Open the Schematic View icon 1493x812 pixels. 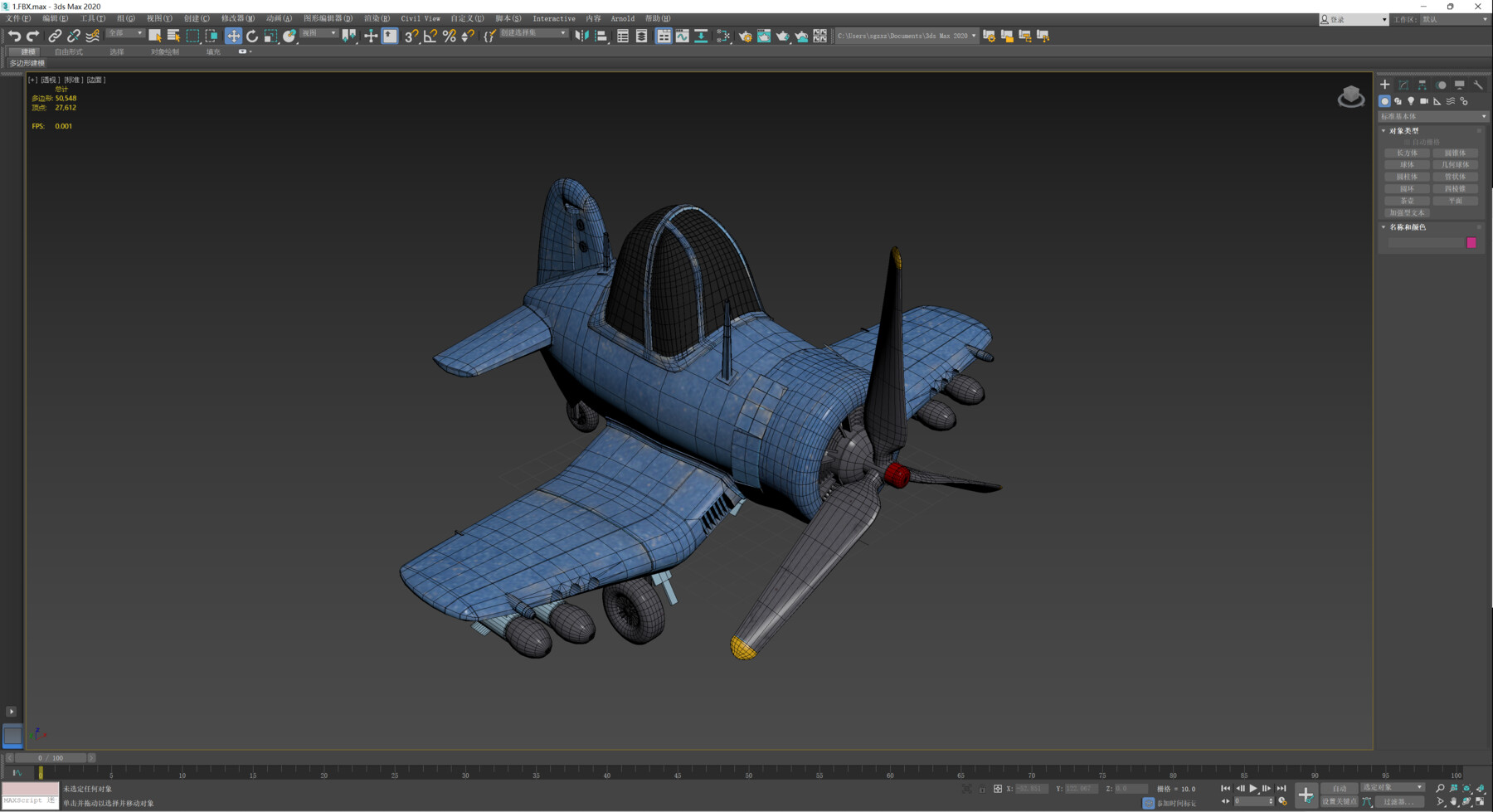point(702,36)
